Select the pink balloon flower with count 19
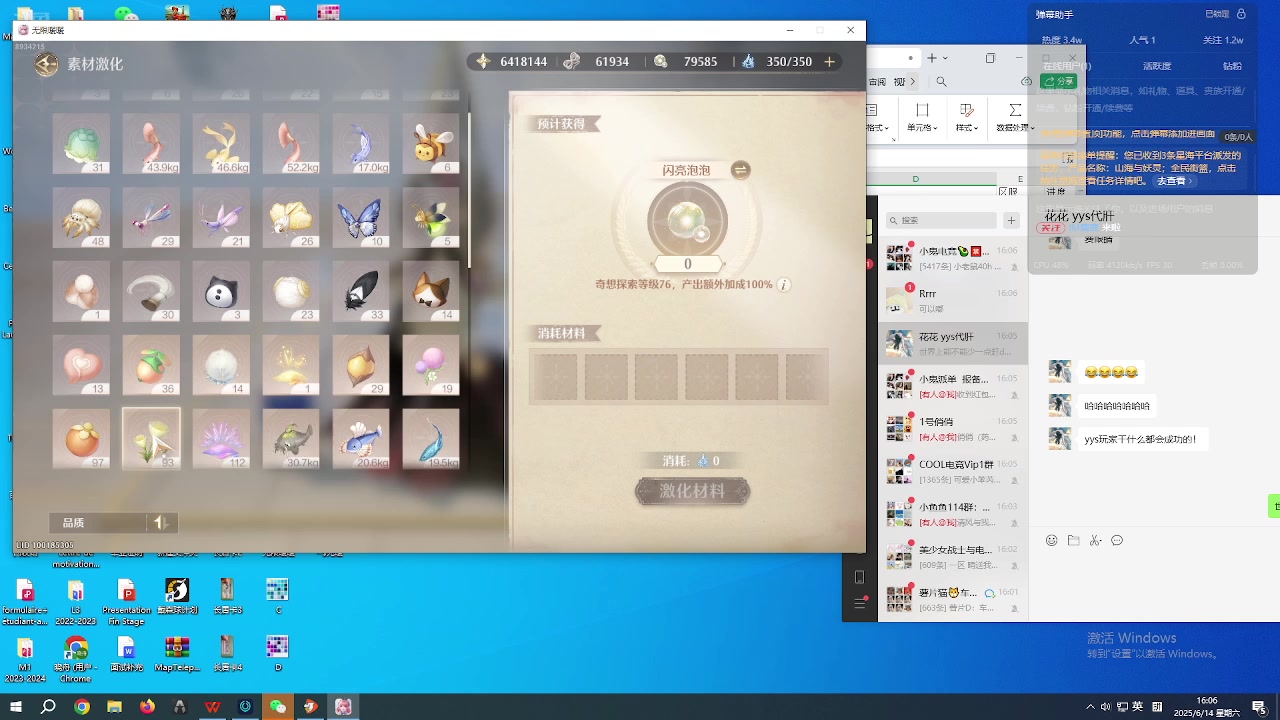Screen dimensions: 1280x720 [431, 365]
